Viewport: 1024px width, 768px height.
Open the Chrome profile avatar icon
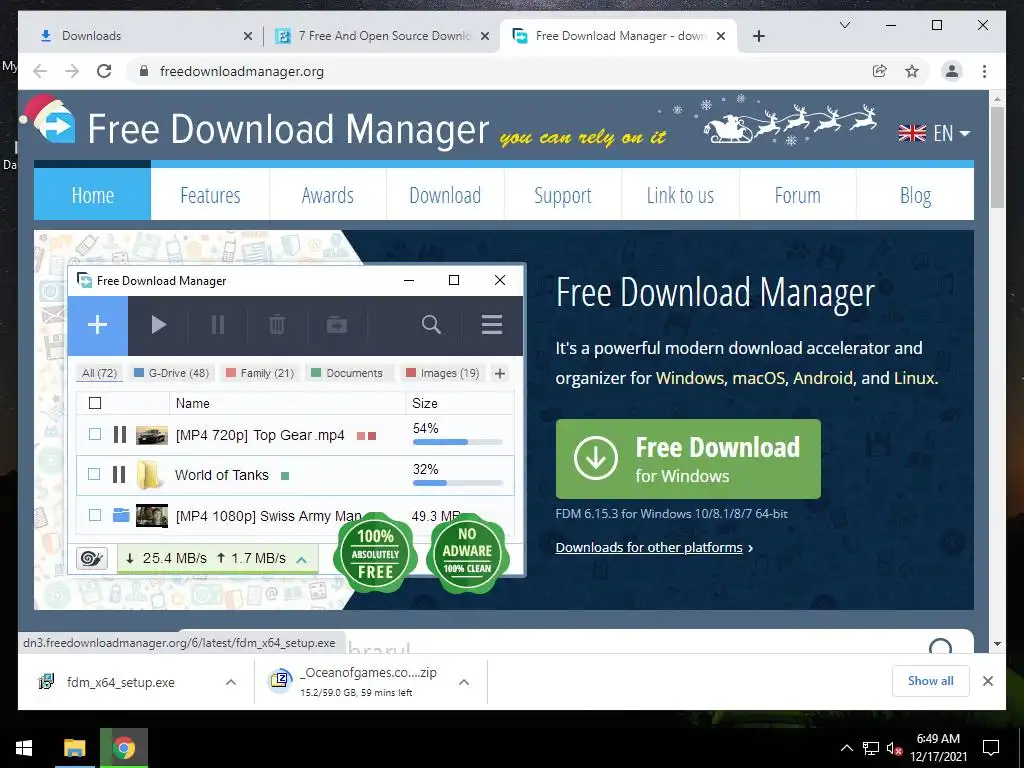pyautogui.click(x=952, y=71)
